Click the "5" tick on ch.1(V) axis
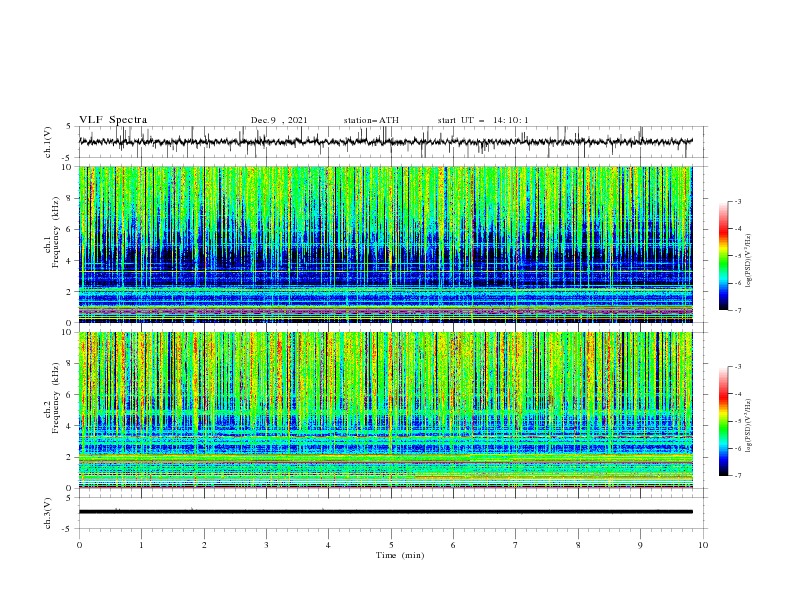Viewport: 792px width, 612px height. [x=70, y=127]
